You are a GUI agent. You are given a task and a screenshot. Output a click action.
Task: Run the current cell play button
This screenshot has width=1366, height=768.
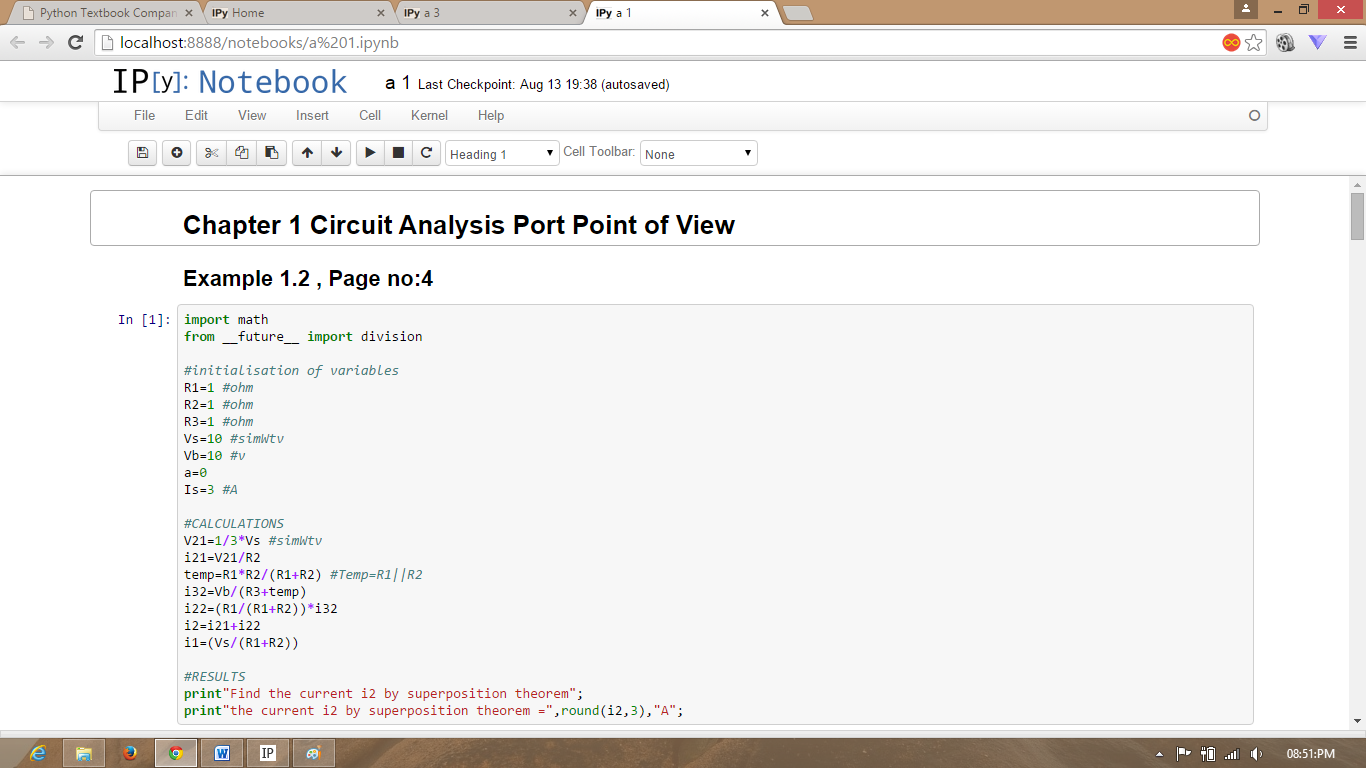370,153
